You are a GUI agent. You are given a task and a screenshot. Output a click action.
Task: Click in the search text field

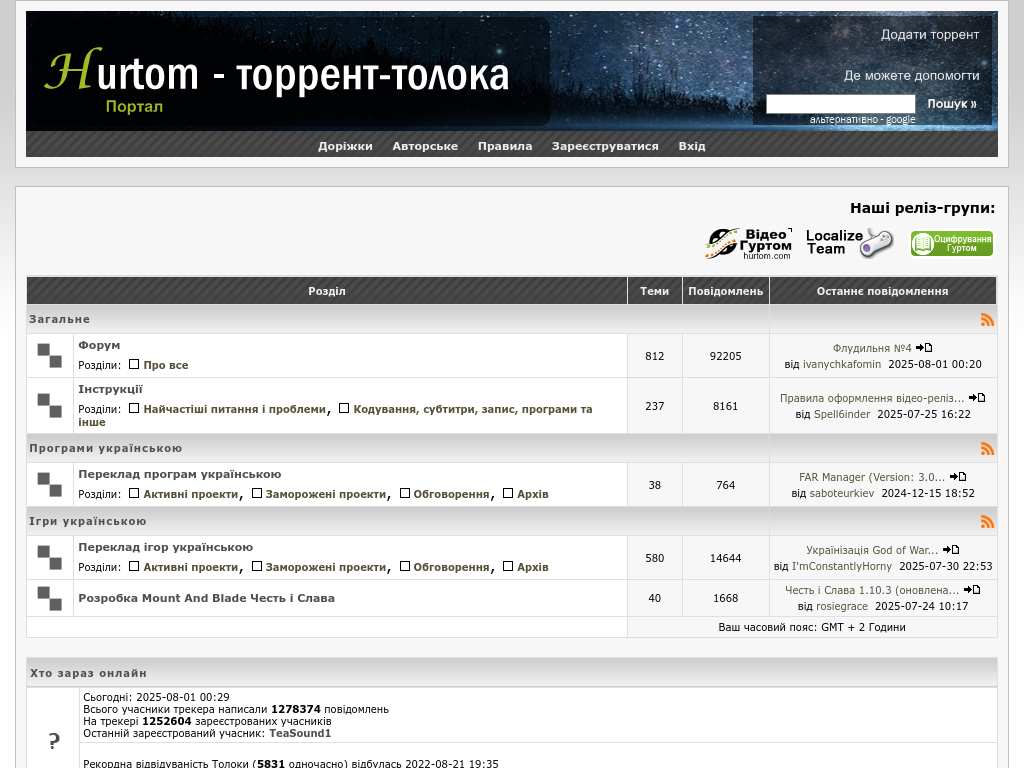(x=840, y=104)
